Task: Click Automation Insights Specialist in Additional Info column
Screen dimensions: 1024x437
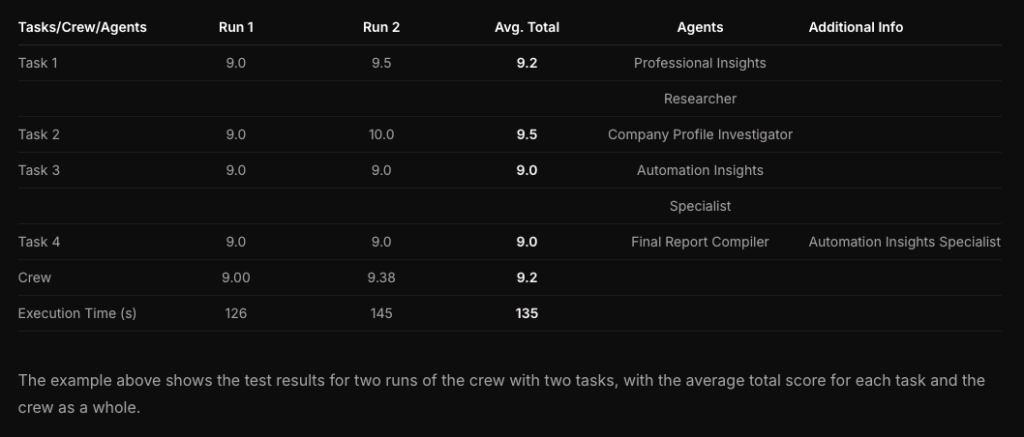Action: point(904,241)
